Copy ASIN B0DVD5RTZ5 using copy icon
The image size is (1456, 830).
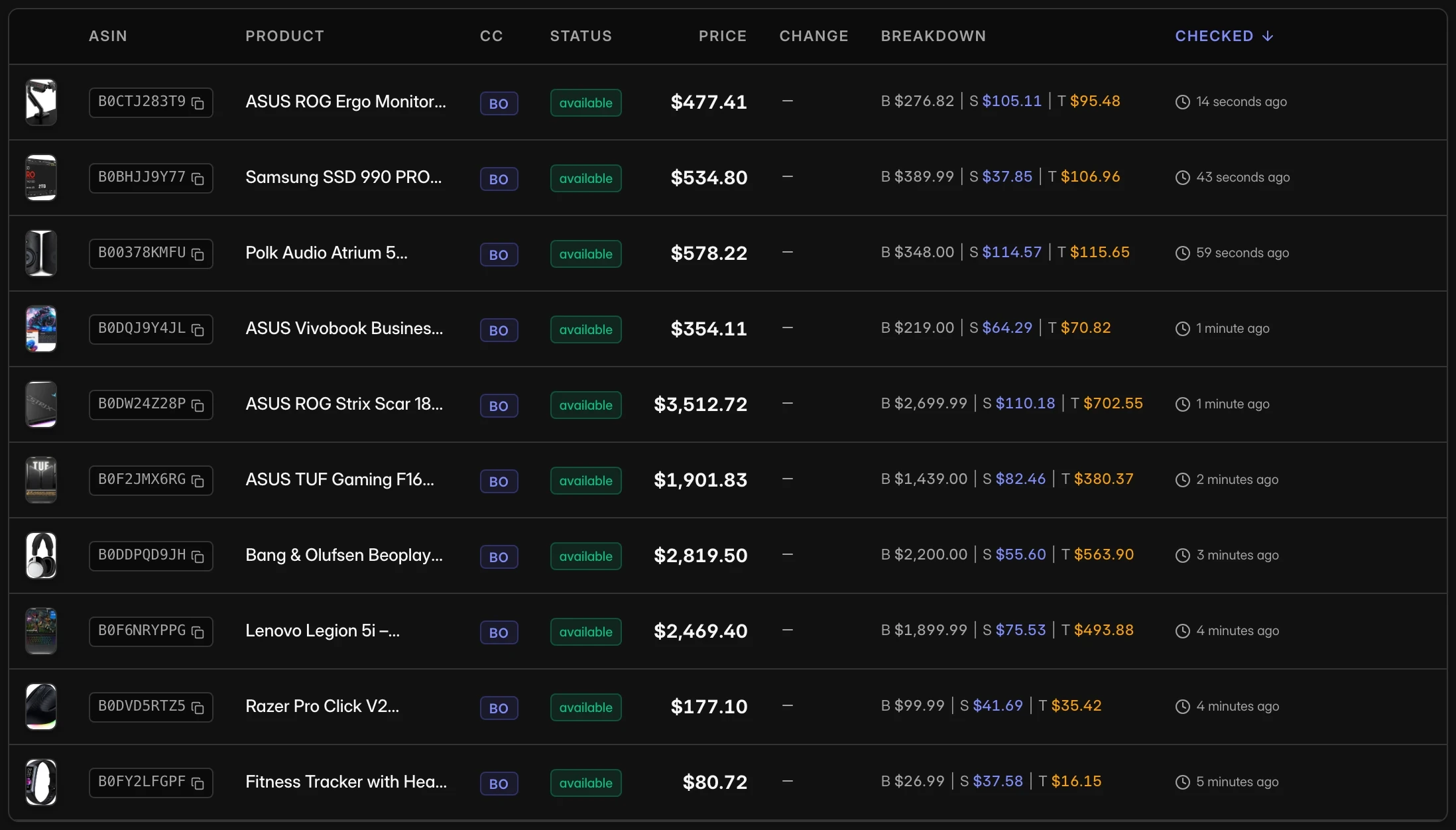198,707
